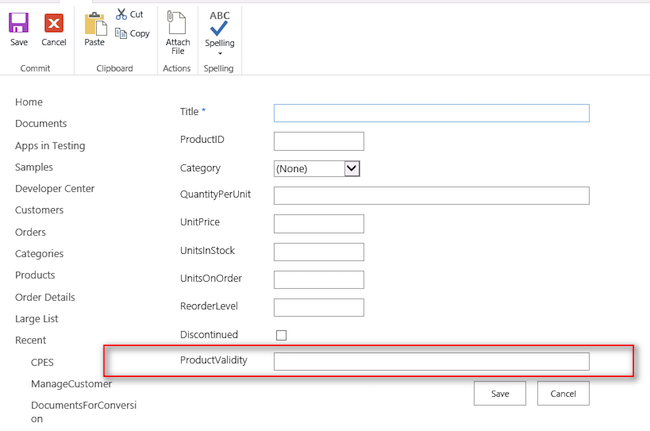Click the Attach File paperclip icon
650x431 pixels.
tap(177, 23)
